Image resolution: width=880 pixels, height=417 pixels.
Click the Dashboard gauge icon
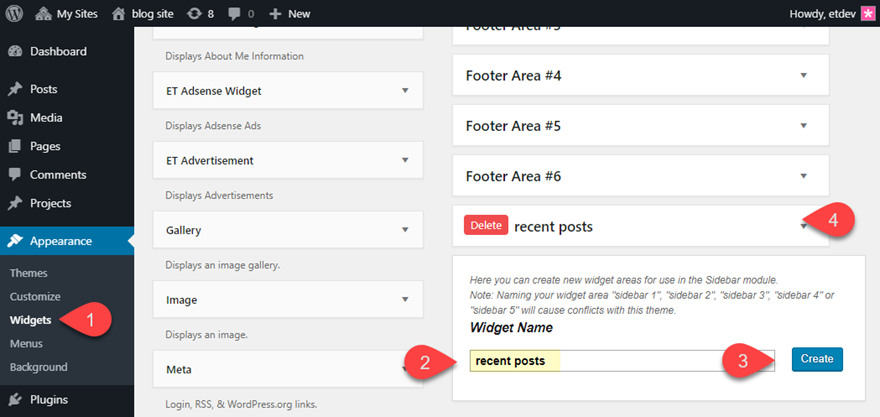click(x=15, y=51)
